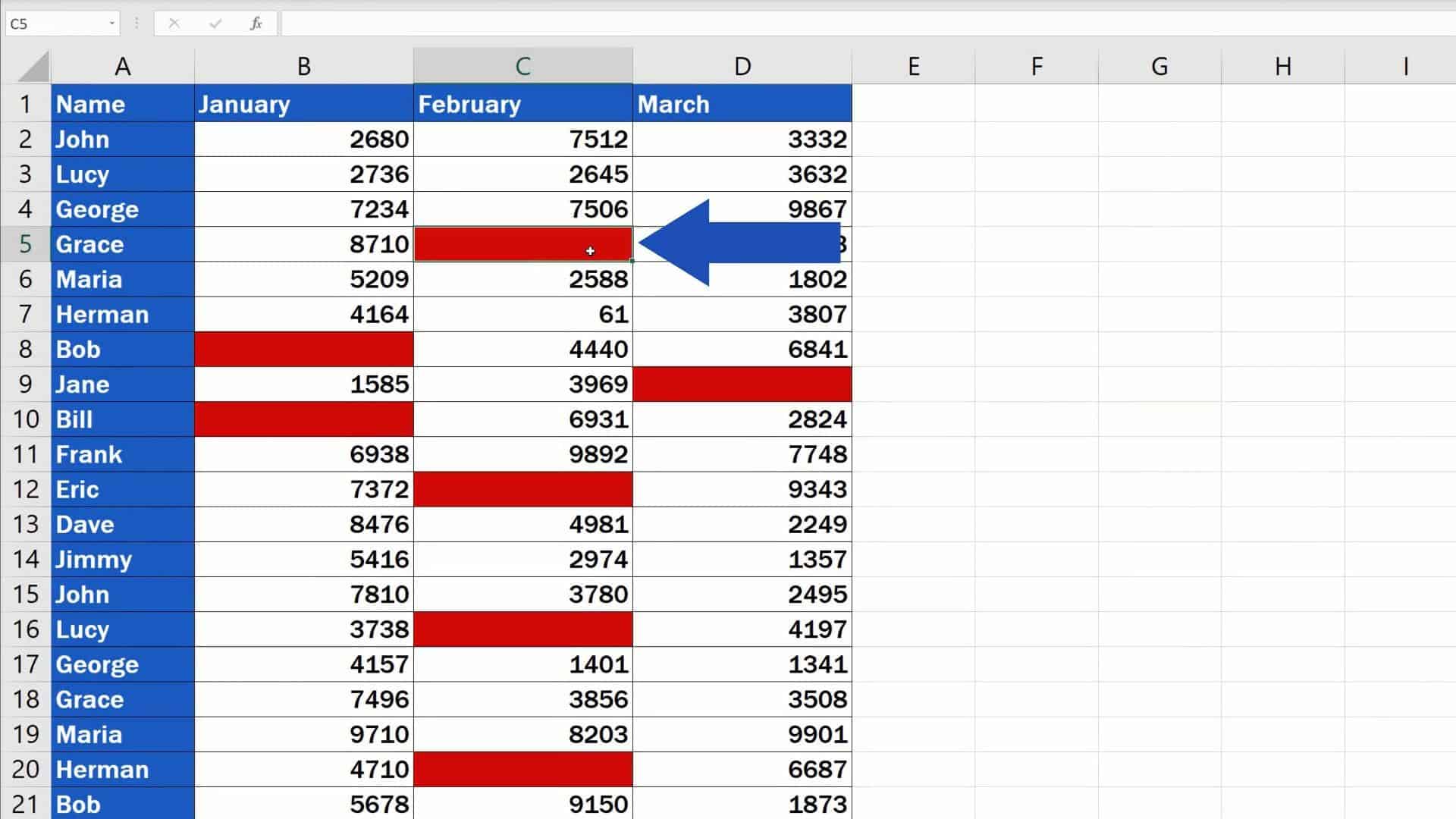
Task: Select column C by clicking its header
Action: coord(522,66)
